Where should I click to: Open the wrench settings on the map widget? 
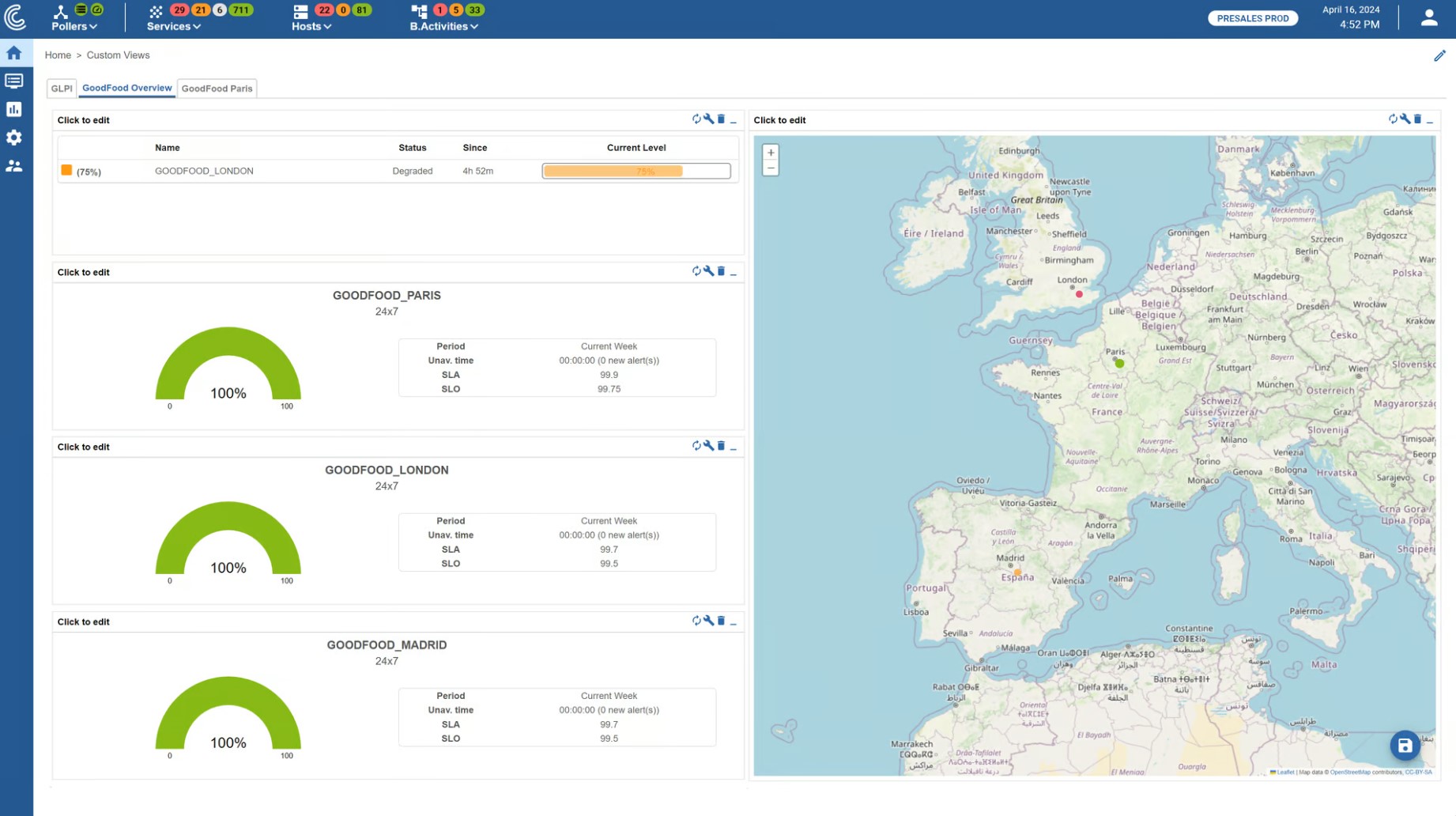point(1406,119)
